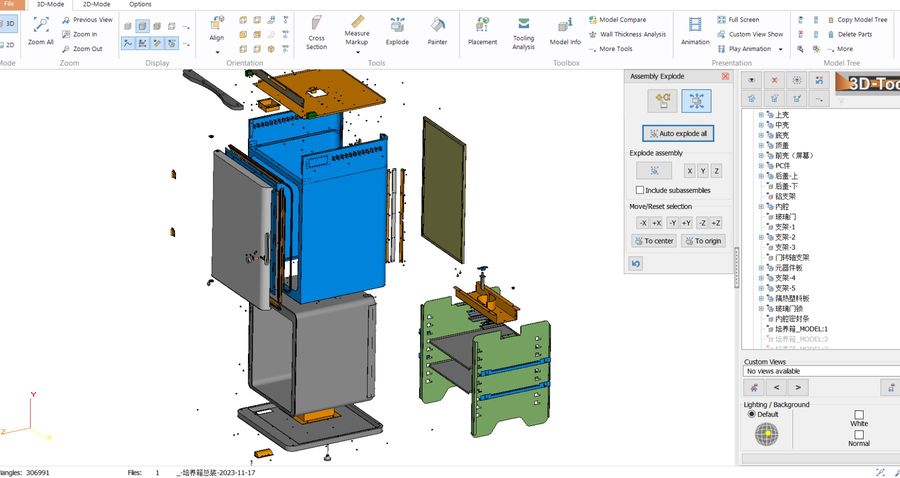Toggle the highlighted shaded-with-edges display mode
Image resolution: width=900 pixels, height=478 pixels.
coord(142,26)
